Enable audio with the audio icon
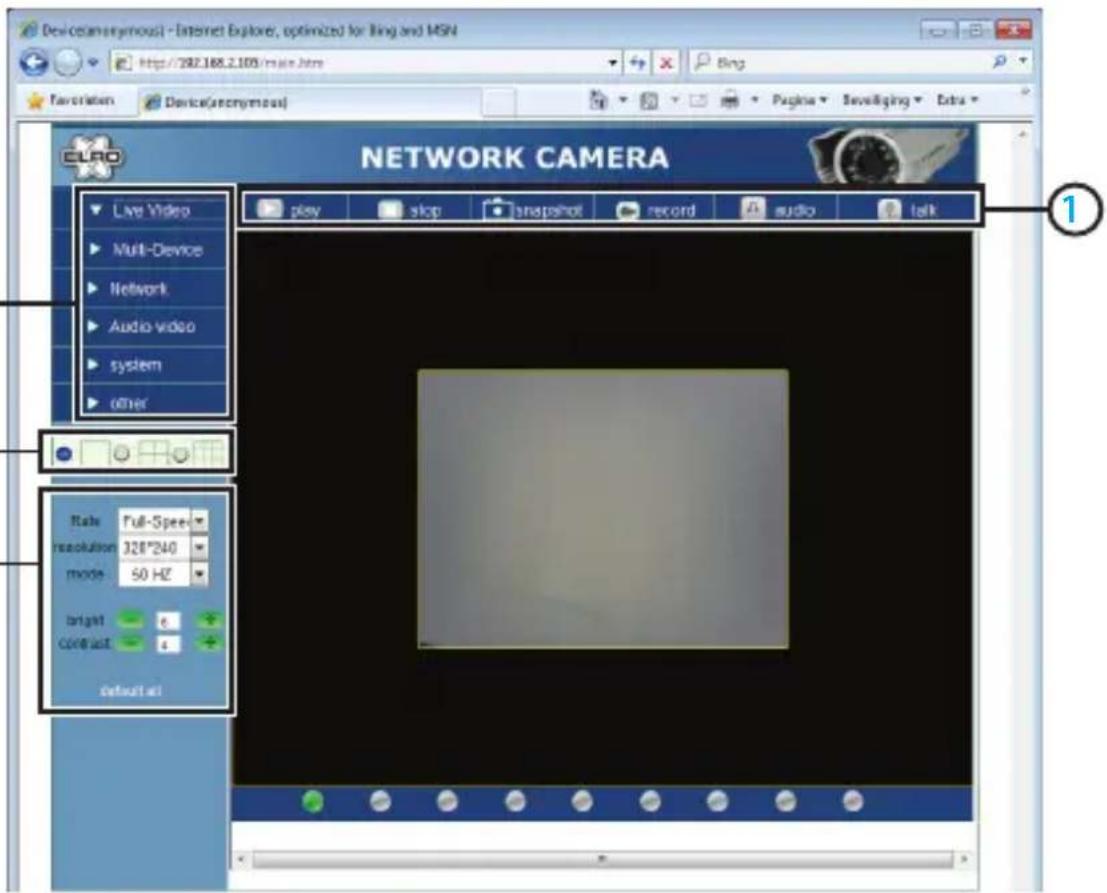This screenshot has height=893, width=1107. point(753,209)
